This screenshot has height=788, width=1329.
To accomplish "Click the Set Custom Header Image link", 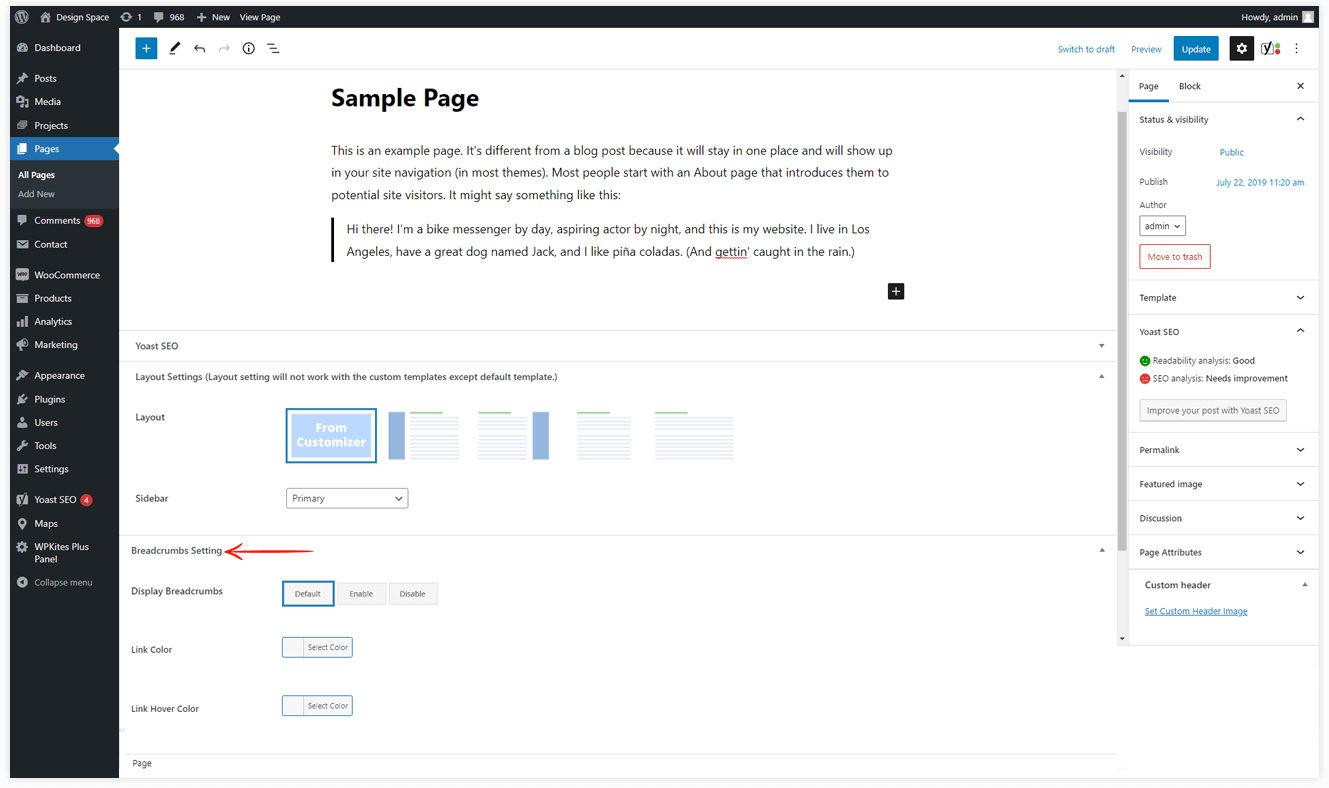I will tap(1196, 611).
